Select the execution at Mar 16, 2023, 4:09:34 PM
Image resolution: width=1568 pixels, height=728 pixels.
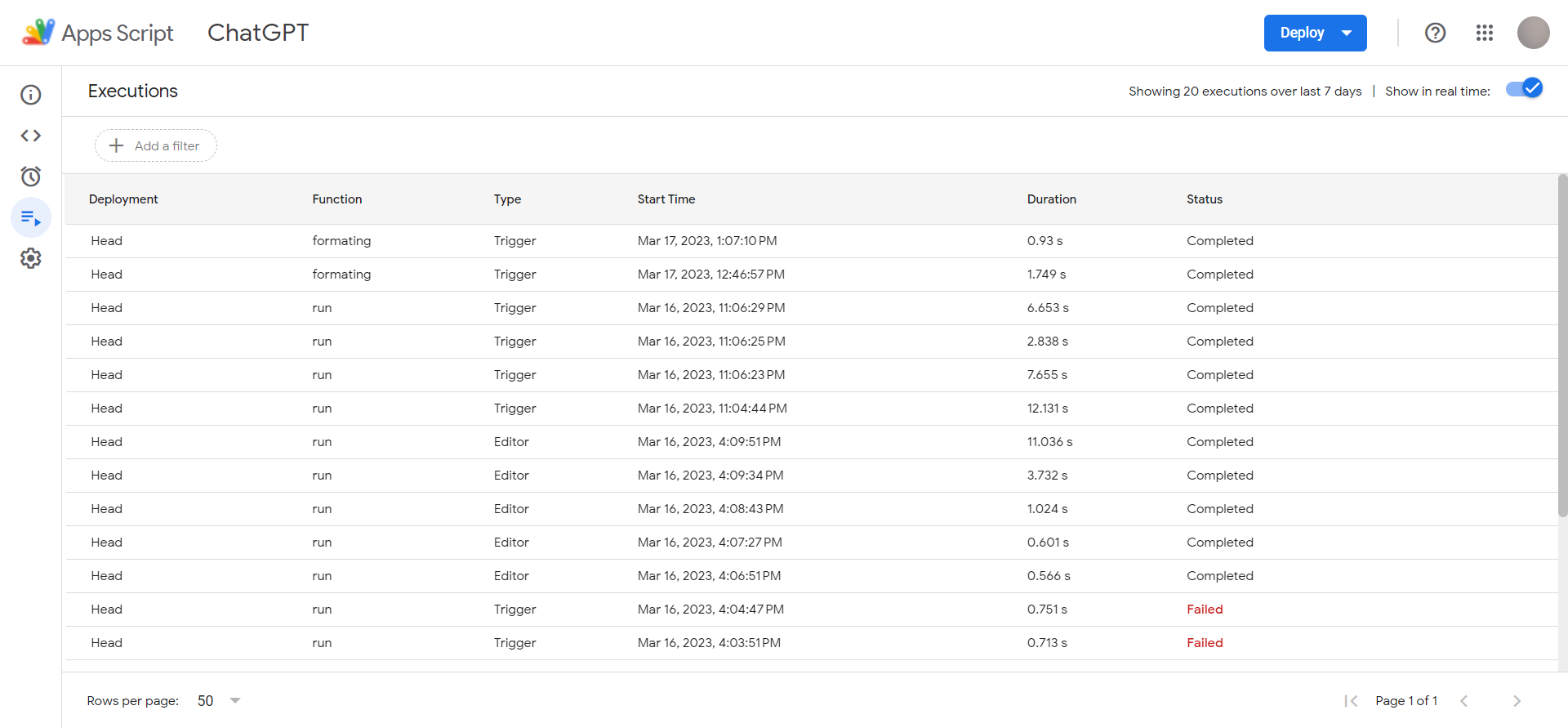pyautogui.click(x=810, y=476)
